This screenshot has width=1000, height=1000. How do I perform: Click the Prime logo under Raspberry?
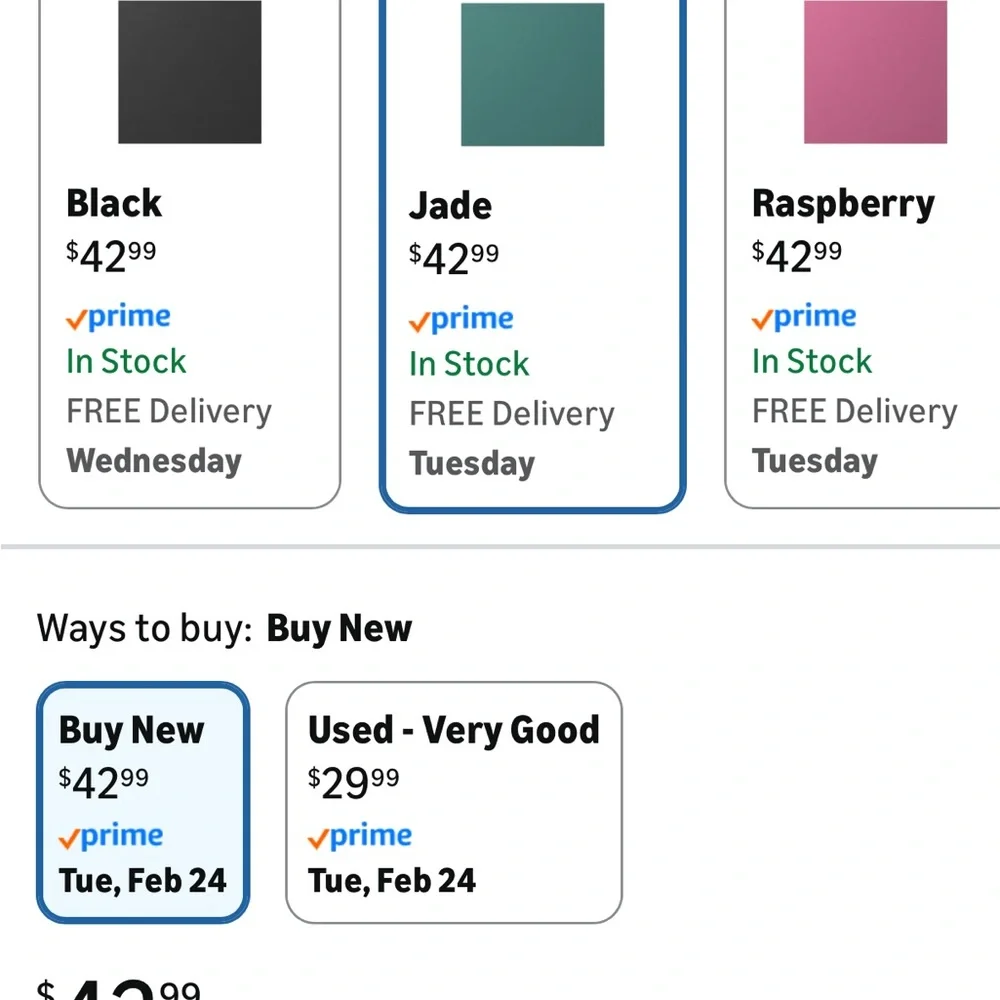(x=804, y=318)
